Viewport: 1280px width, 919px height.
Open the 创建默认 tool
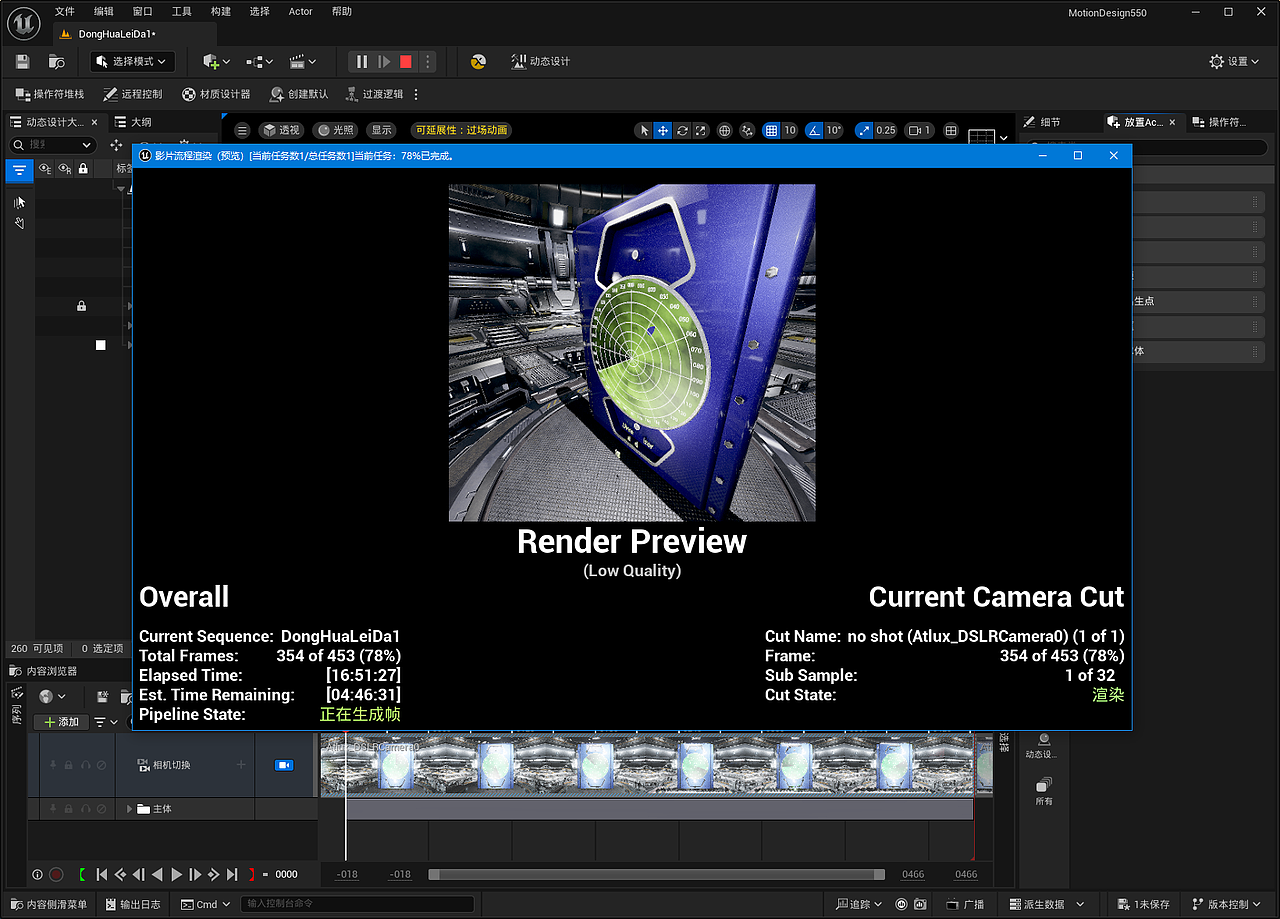[299, 95]
